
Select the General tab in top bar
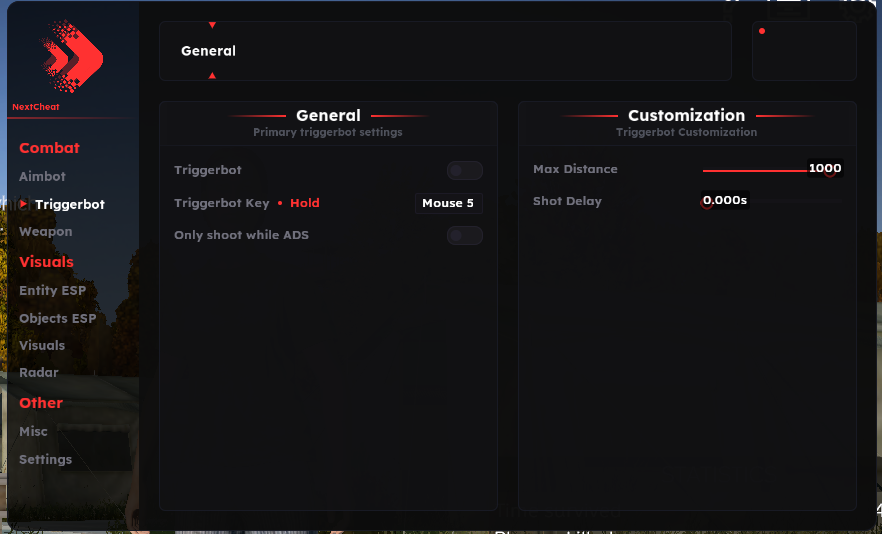click(x=208, y=51)
